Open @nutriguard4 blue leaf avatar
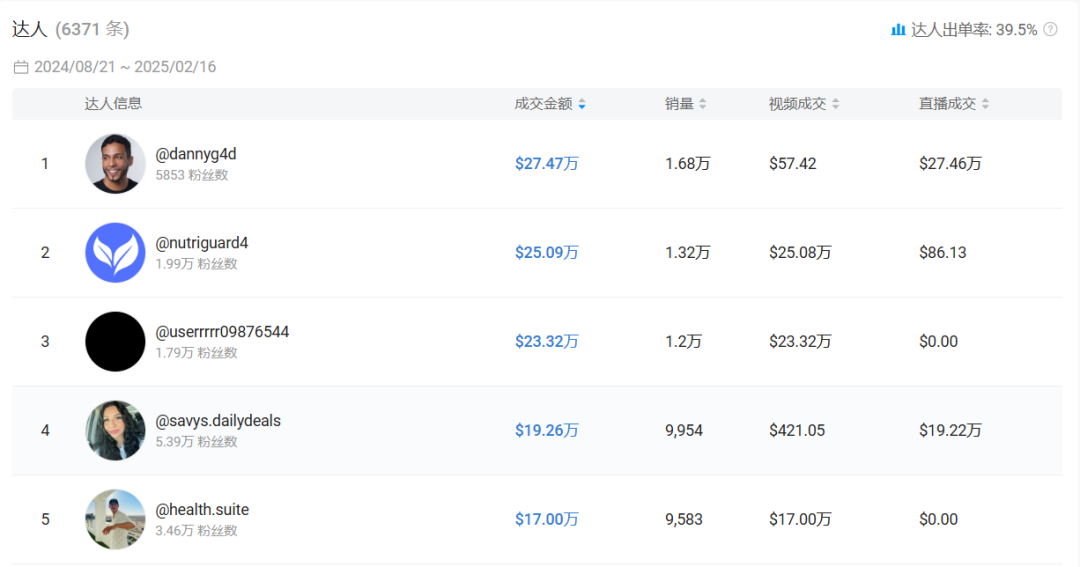This screenshot has width=1080, height=567. 115,252
